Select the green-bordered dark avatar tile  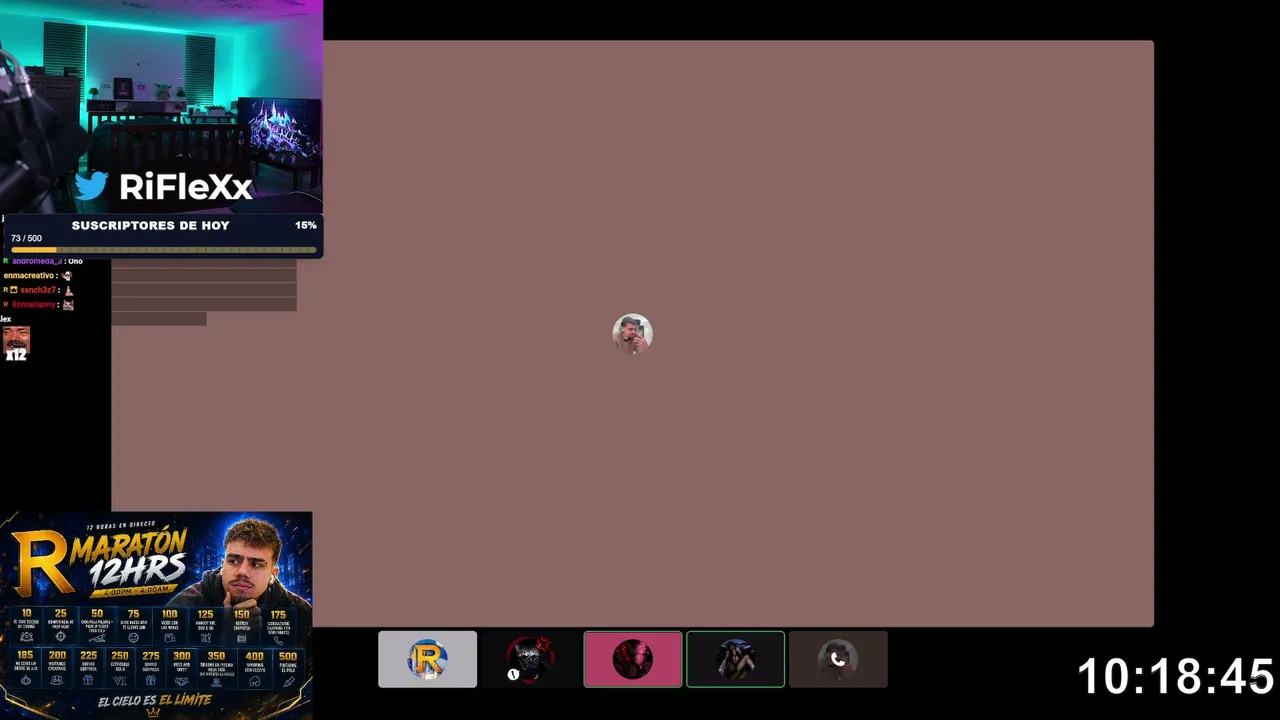point(735,659)
